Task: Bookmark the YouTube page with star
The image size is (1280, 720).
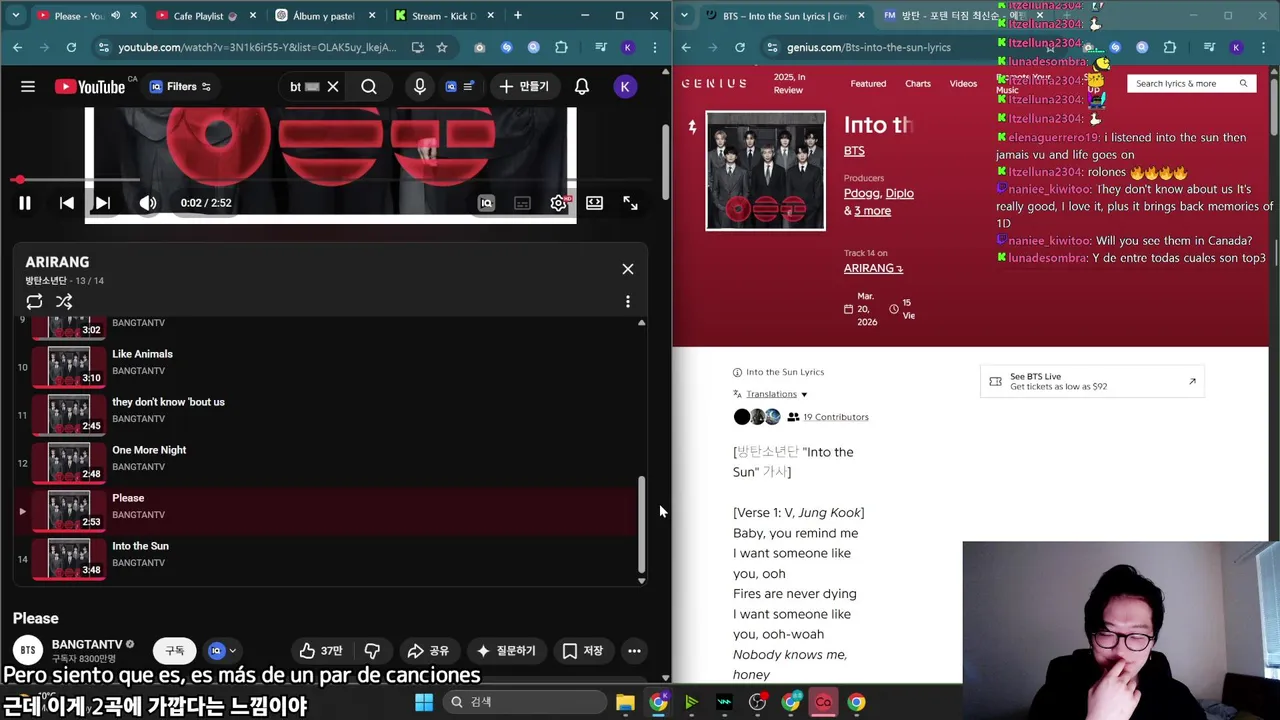Action: (442, 47)
